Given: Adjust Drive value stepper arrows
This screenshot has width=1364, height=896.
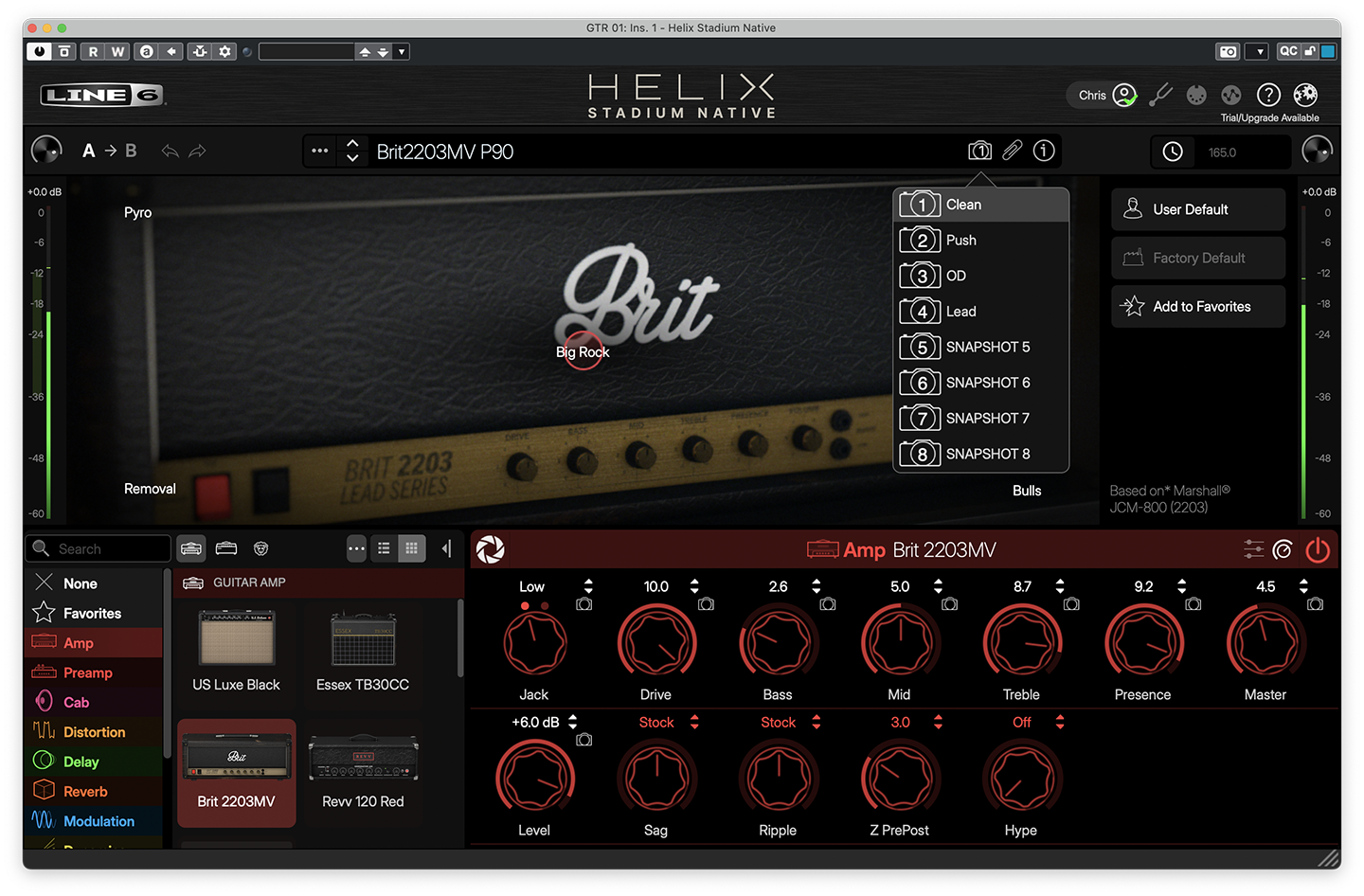Looking at the screenshot, I should tap(694, 586).
